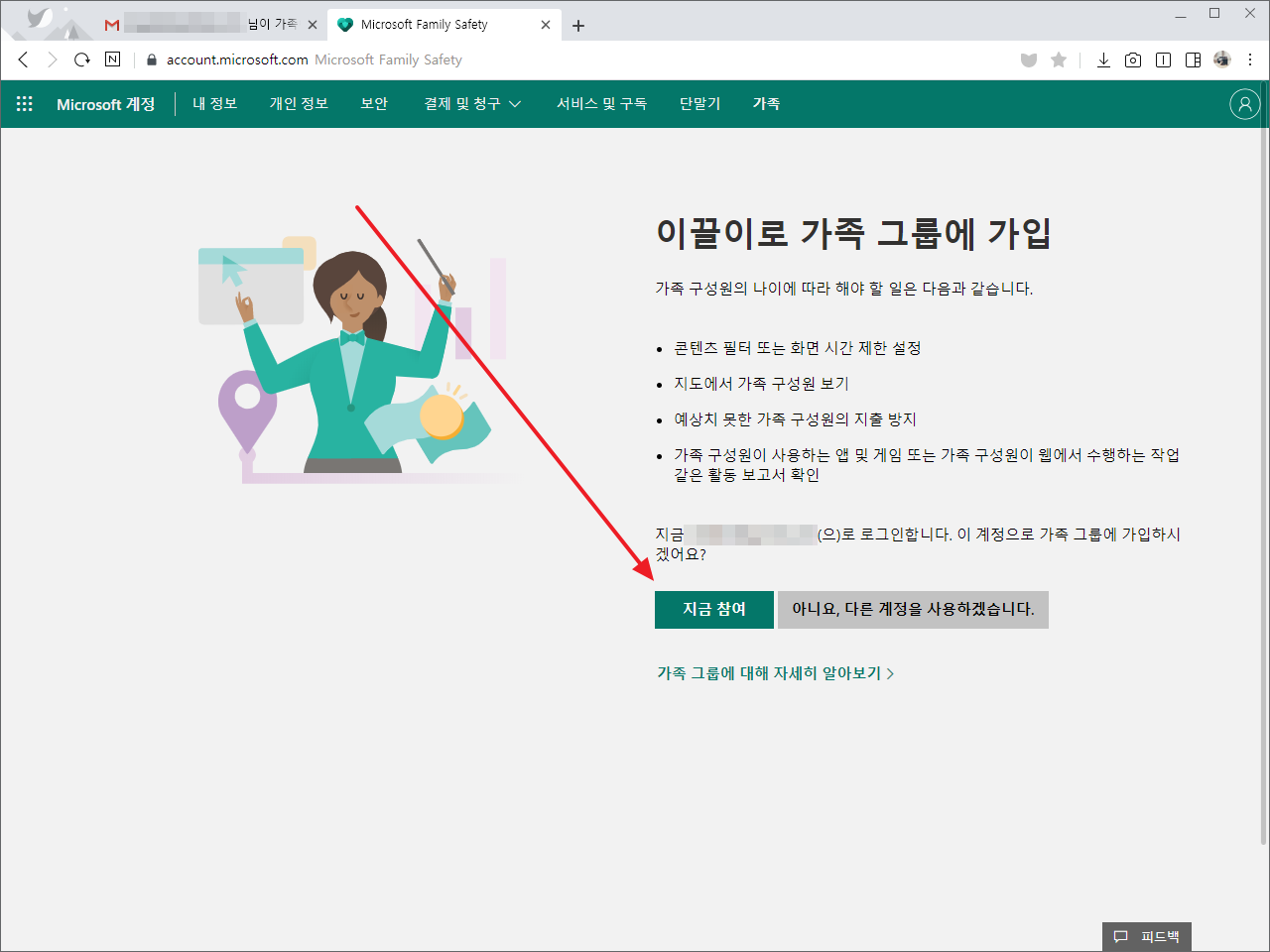This screenshot has height=952, width=1270.
Task: Click the 이끌이로 가족 그룹에 가입 heading
Action: pos(853,234)
